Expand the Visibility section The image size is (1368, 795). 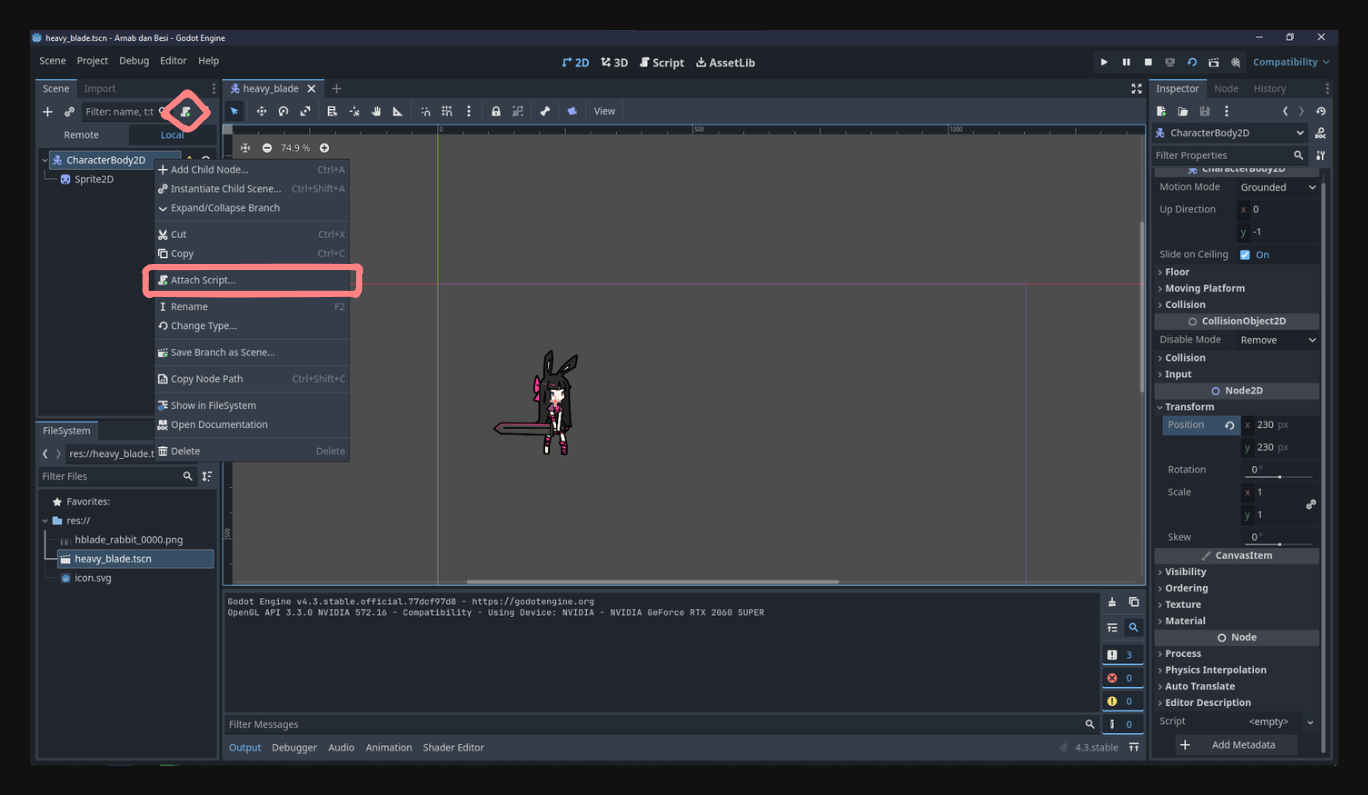tap(1236, 572)
